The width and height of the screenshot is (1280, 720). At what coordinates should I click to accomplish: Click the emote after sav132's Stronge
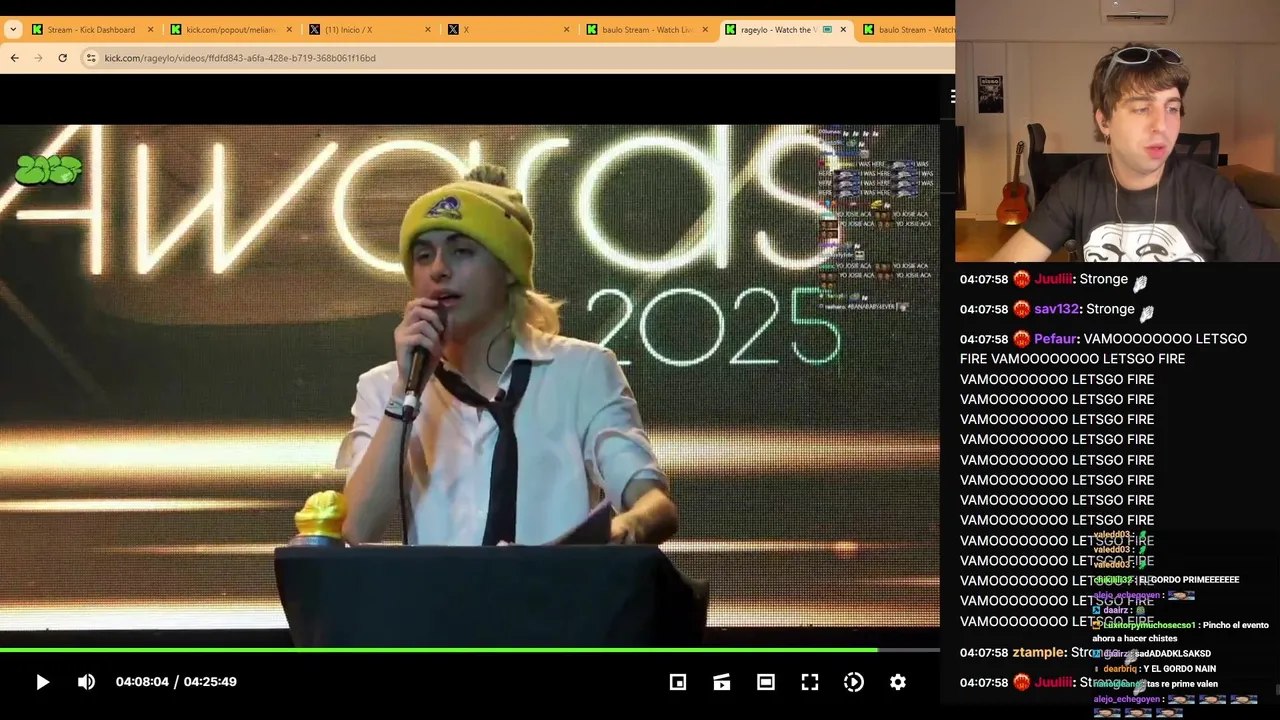1148,312
